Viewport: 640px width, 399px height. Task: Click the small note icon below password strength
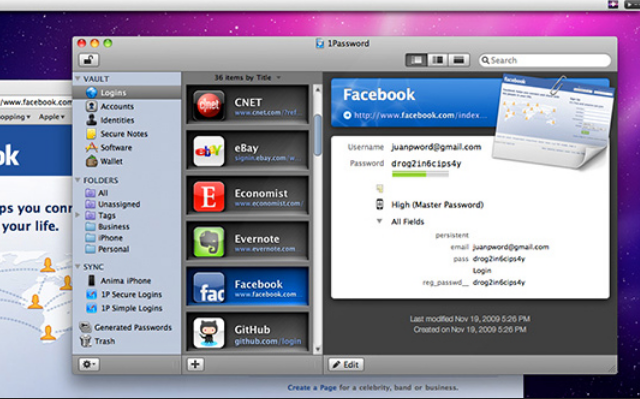point(380,188)
